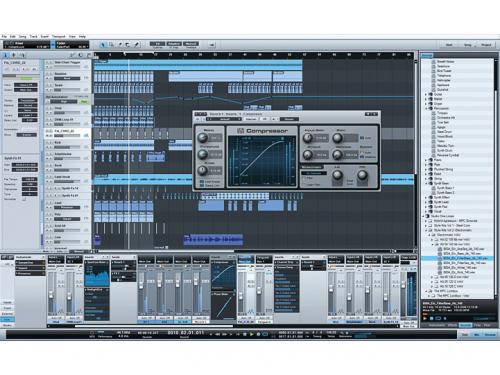Image resolution: width=500 pixels, height=375 pixels.
Task: Collapse the Synth Bass folder in the browser
Action: tap(426, 183)
